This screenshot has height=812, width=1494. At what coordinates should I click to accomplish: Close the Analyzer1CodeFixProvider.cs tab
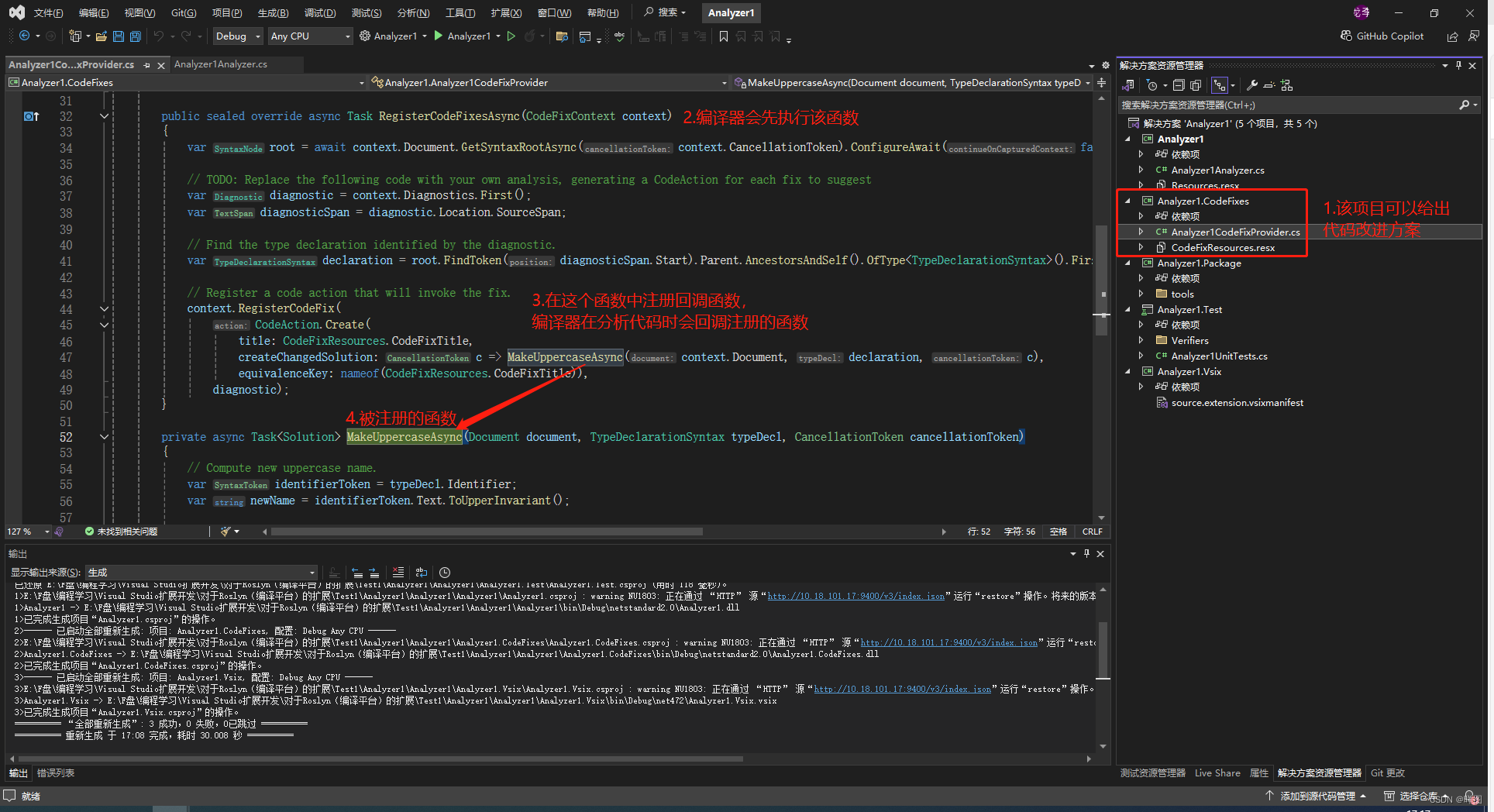161,65
